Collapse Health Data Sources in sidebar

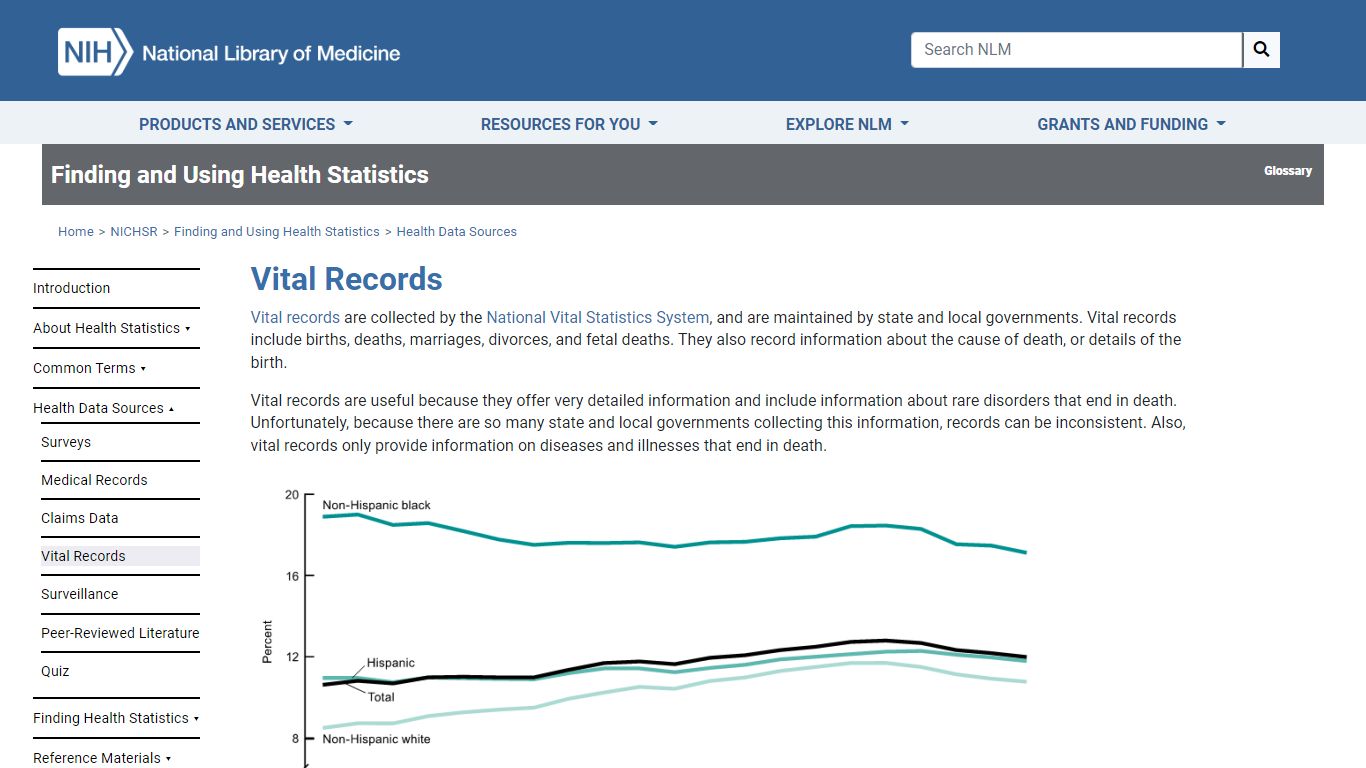pyautogui.click(x=103, y=408)
